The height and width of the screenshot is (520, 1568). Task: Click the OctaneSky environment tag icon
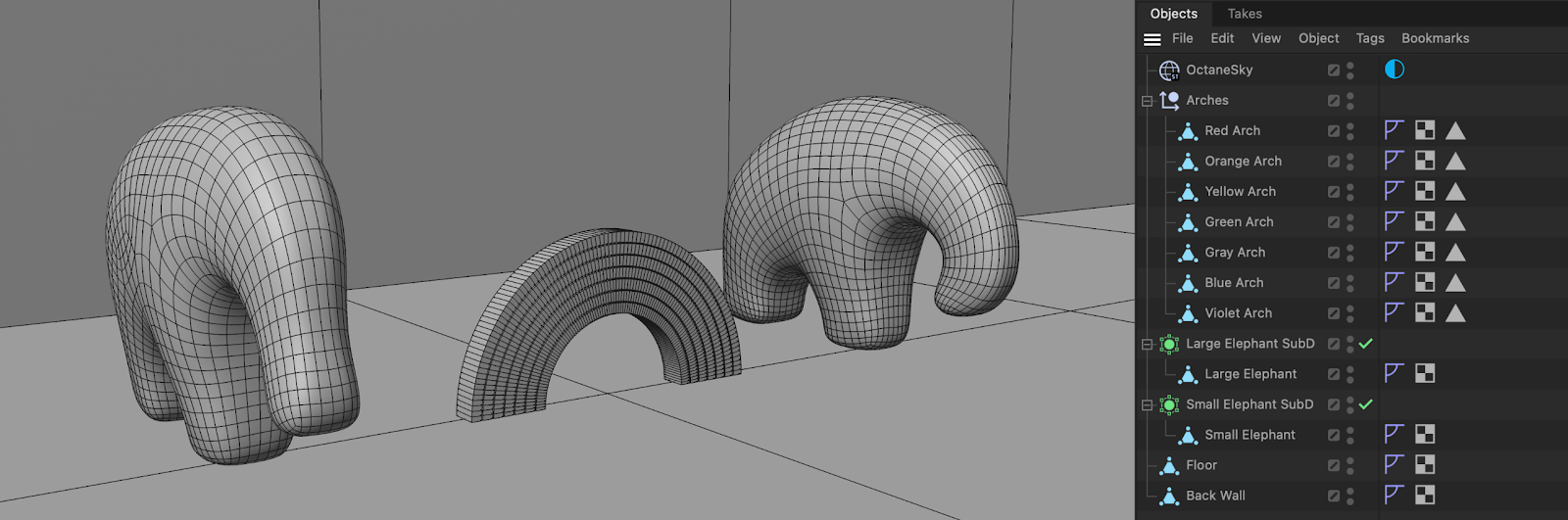[x=1395, y=70]
